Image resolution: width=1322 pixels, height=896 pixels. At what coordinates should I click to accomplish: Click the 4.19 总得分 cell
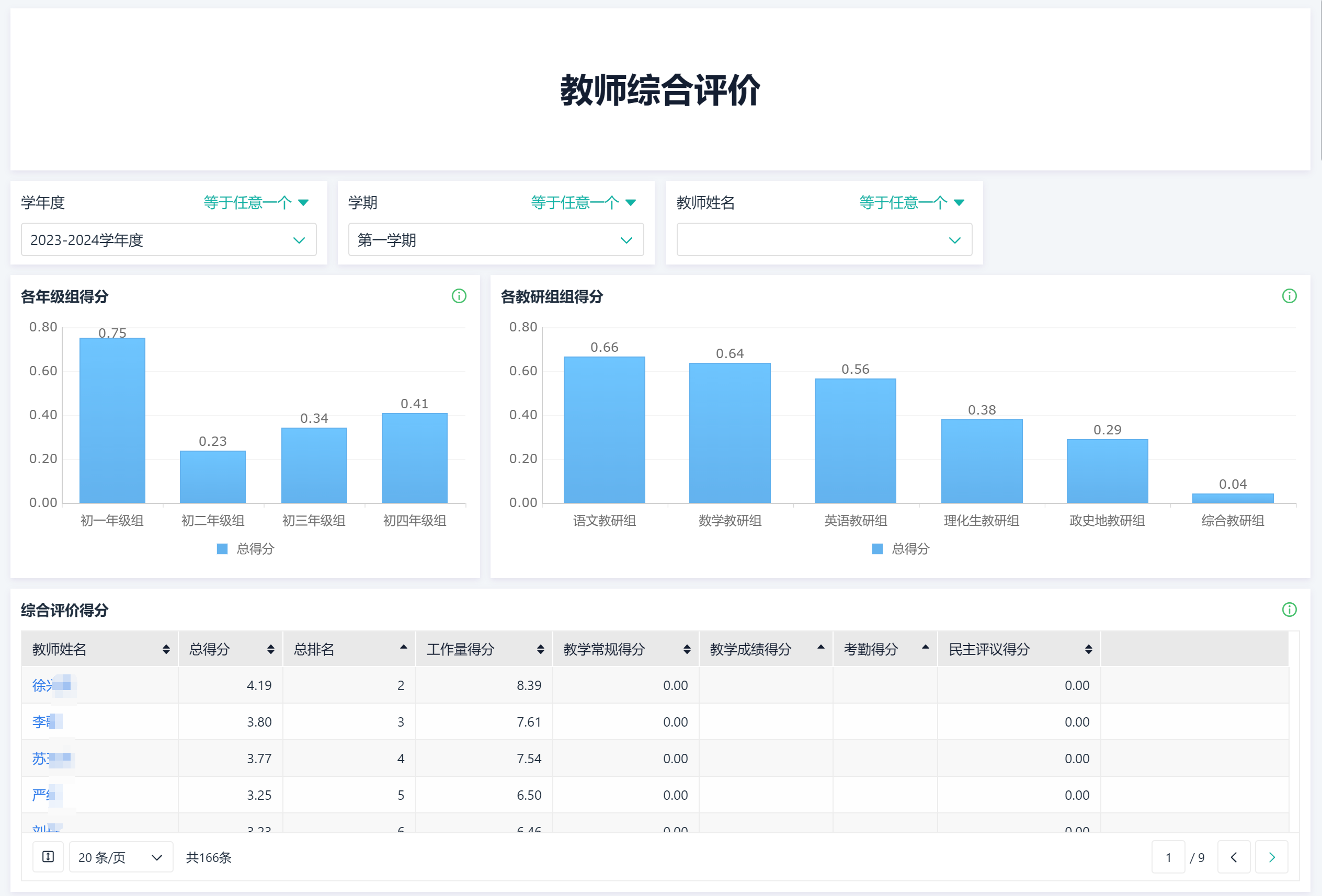click(231, 685)
